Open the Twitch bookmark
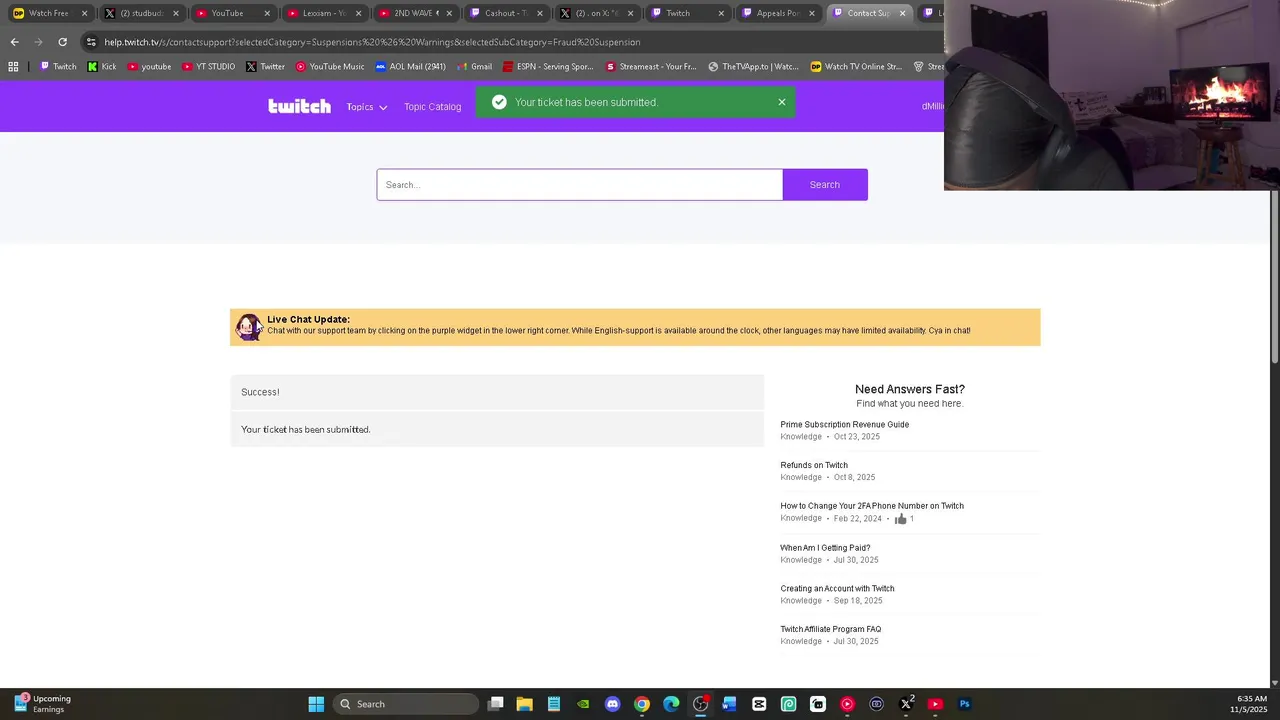 (58, 67)
